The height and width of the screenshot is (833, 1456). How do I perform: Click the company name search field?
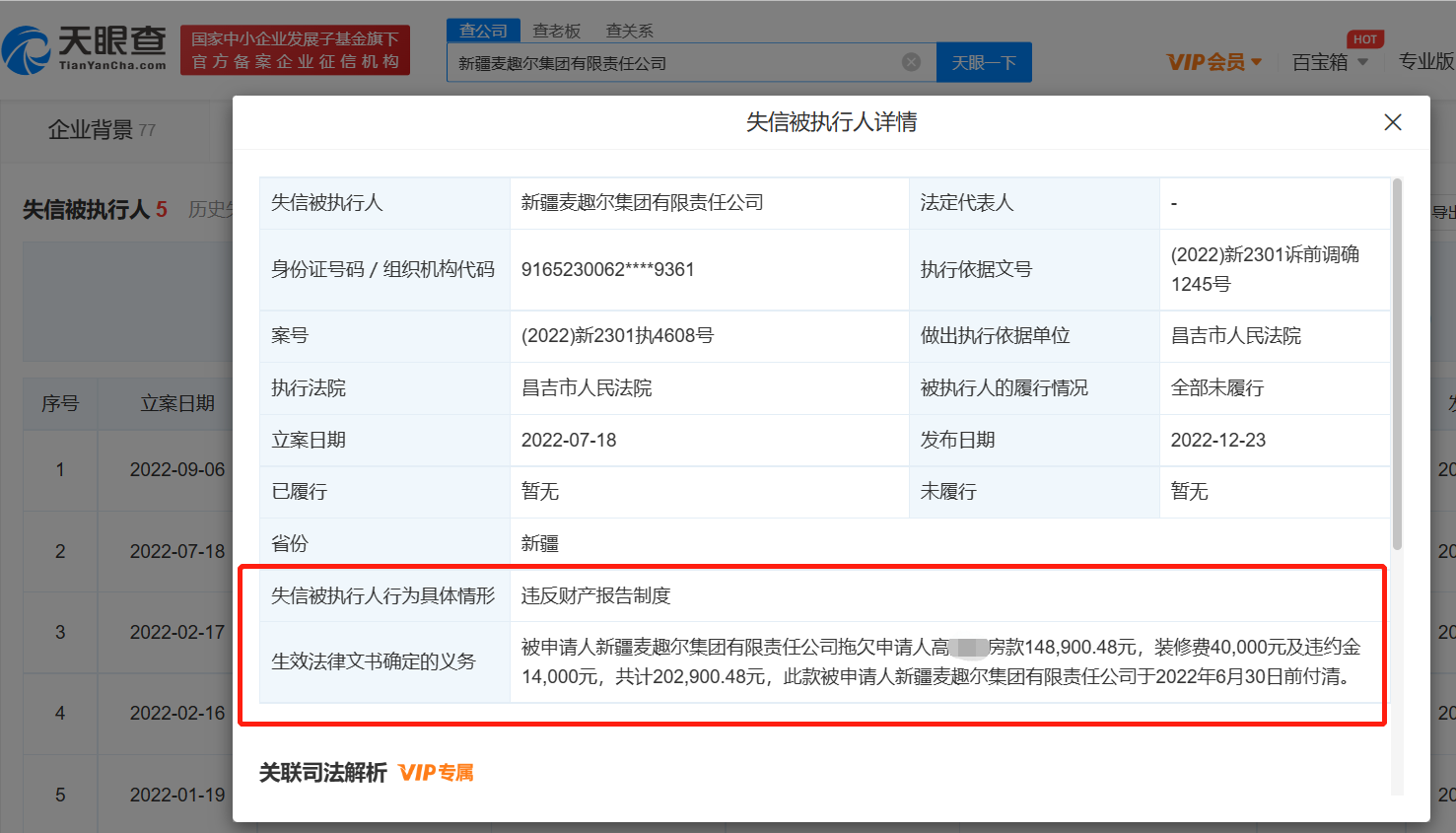tap(675, 63)
